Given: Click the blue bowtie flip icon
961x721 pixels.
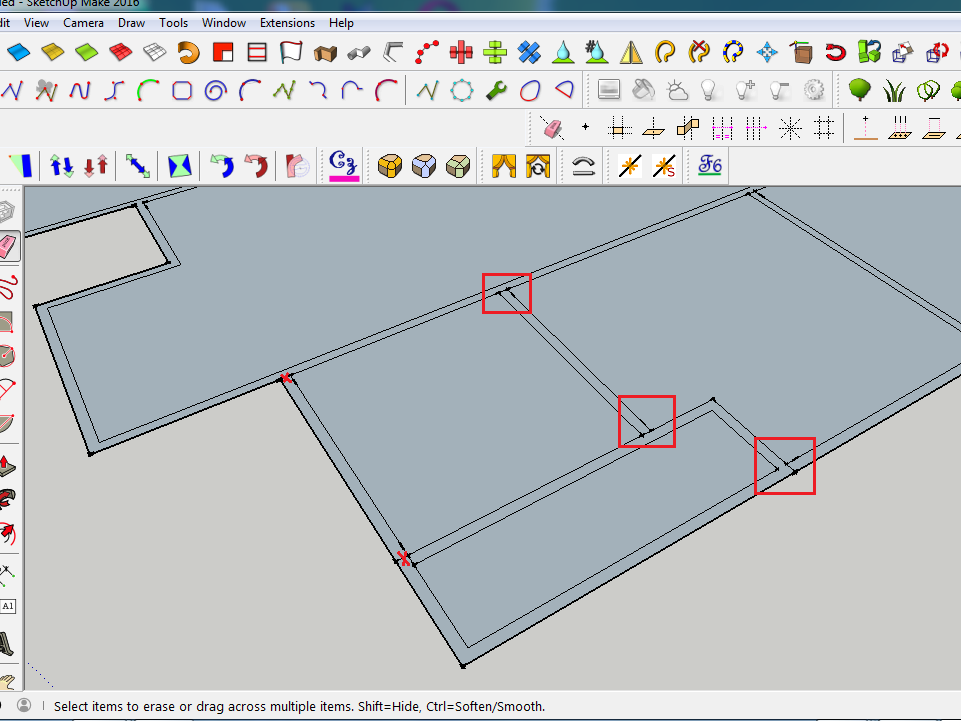Looking at the screenshot, I should tap(179, 166).
